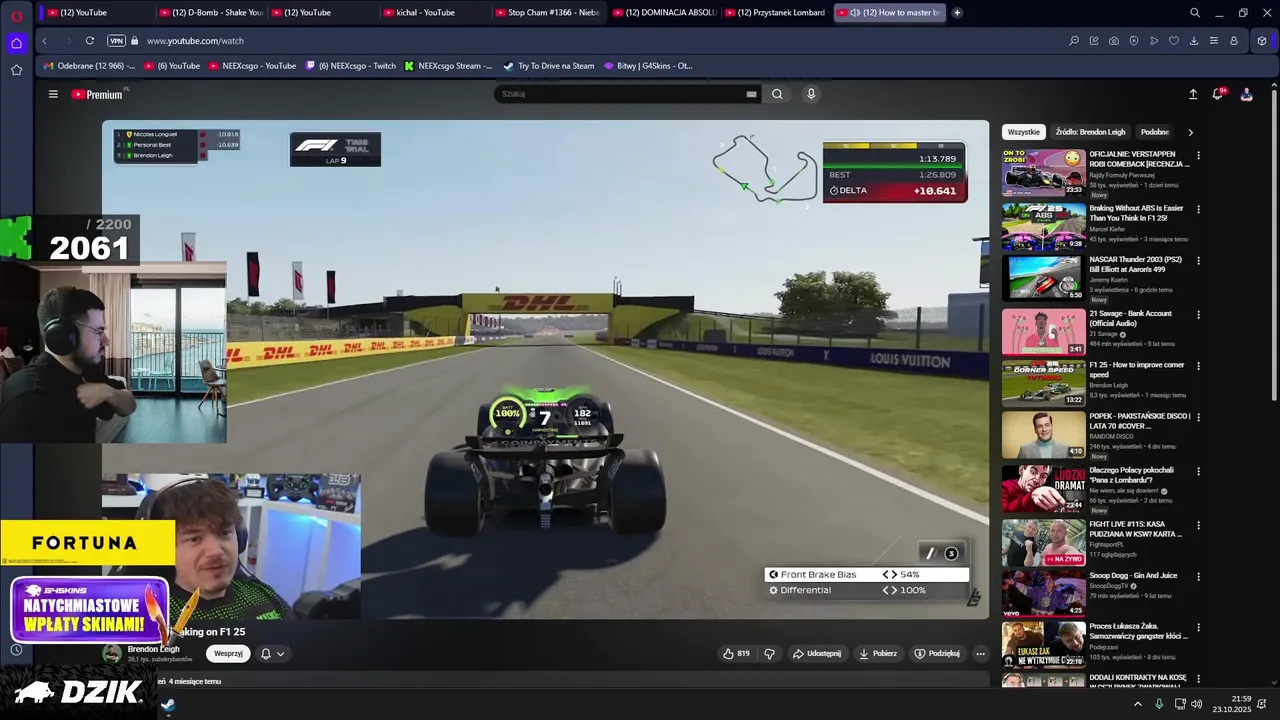Like the video with 819 likes

pos(737,653)
